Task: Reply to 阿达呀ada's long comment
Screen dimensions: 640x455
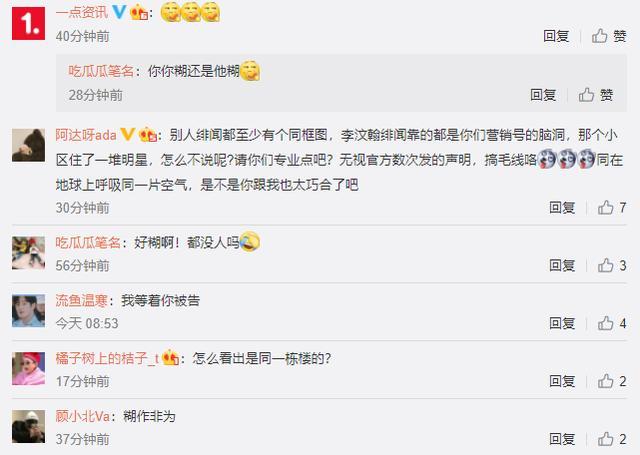Action: click(x=562, y=208)
